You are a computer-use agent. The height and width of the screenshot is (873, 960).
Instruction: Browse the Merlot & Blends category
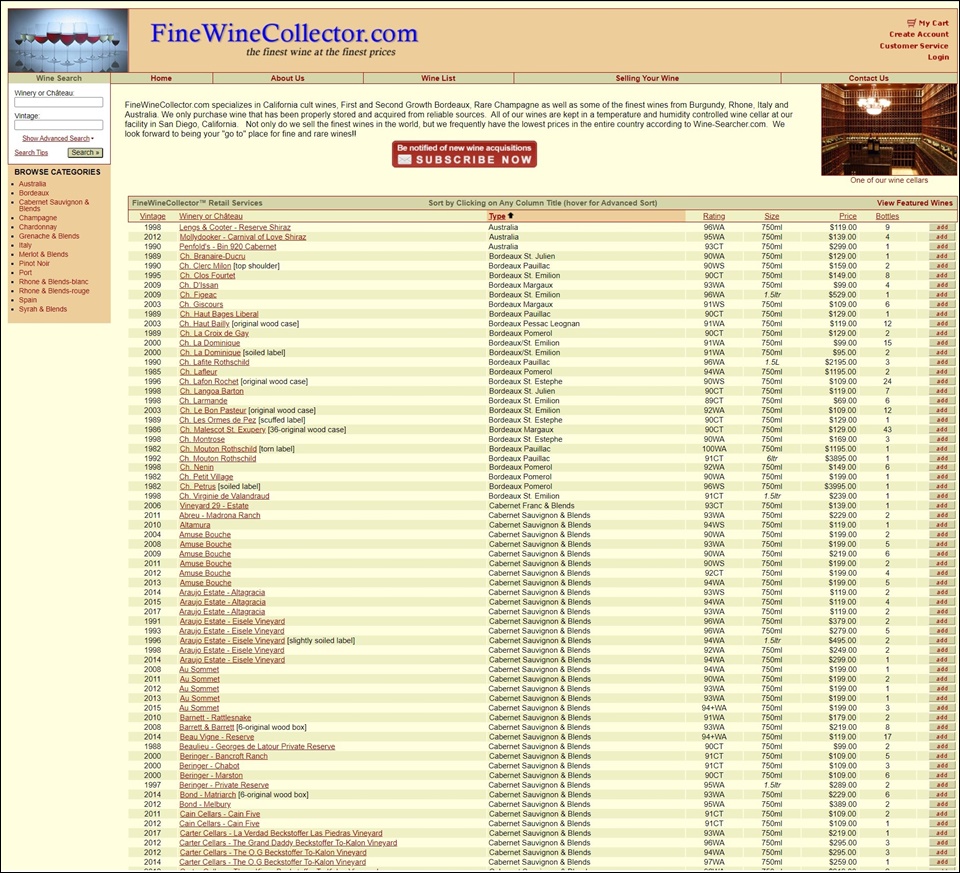point(43,255)
